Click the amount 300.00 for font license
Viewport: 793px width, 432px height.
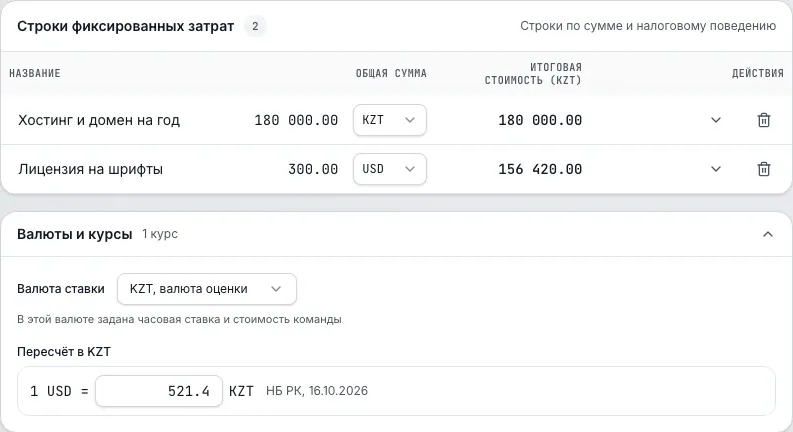click(x=313, y=169)
